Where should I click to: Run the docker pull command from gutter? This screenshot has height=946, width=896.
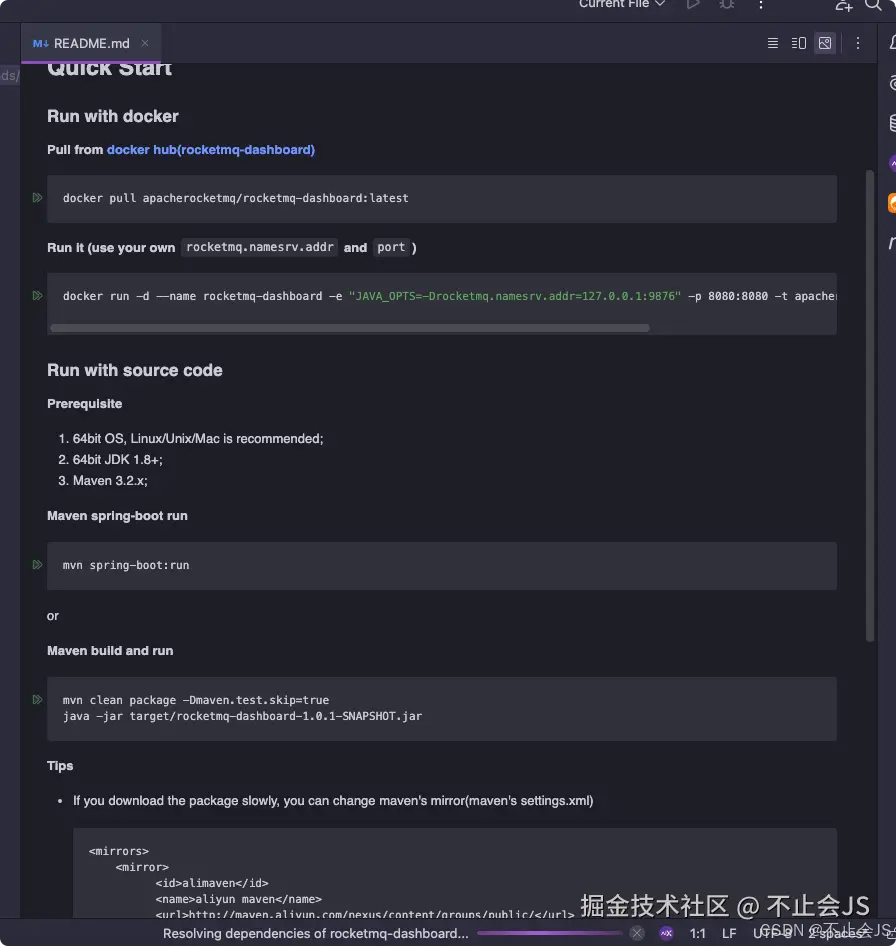click(37, 198)
